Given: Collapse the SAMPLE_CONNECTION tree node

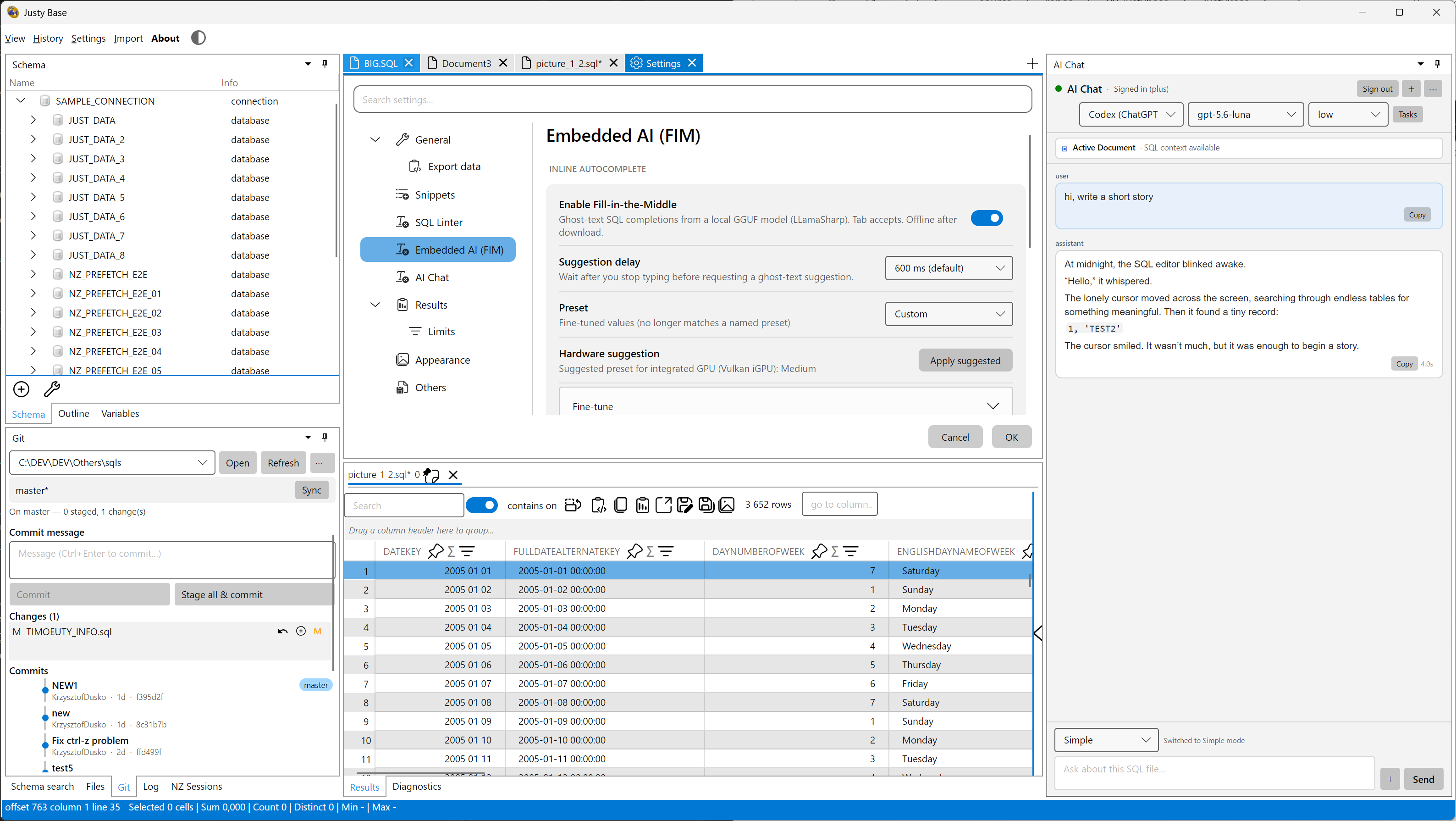Looking at the screenshot, I should click(x=21, y=100).
